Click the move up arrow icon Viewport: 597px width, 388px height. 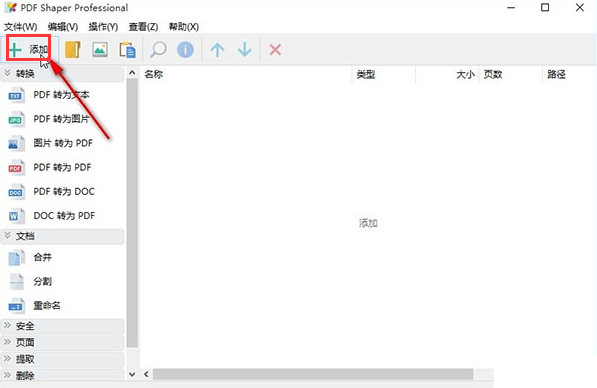[217, 49]
